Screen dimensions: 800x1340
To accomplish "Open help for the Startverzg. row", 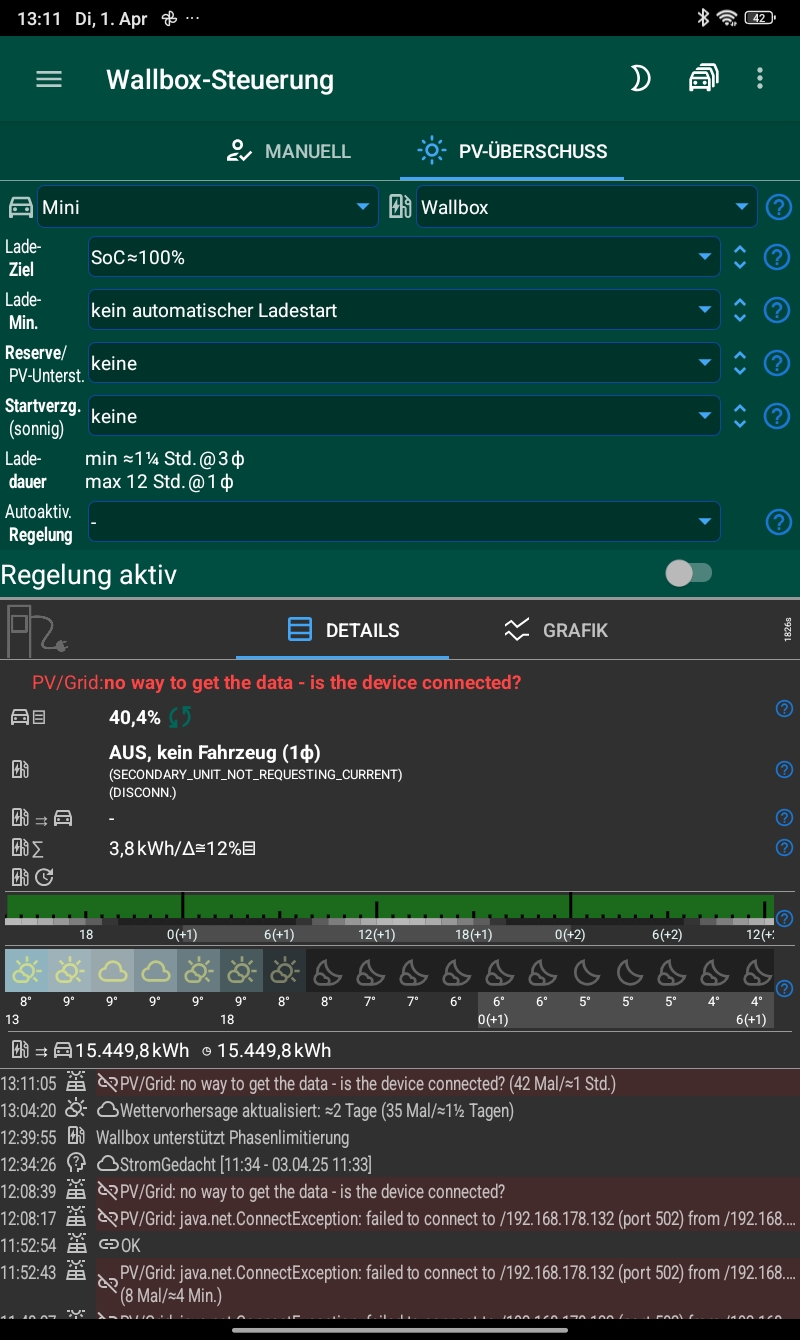I will tap(777, 416).
